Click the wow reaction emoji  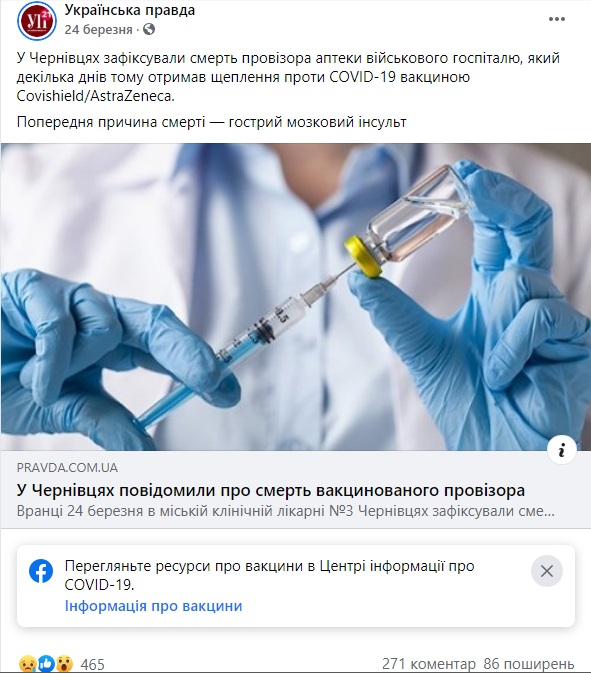[x=65, y=664]
